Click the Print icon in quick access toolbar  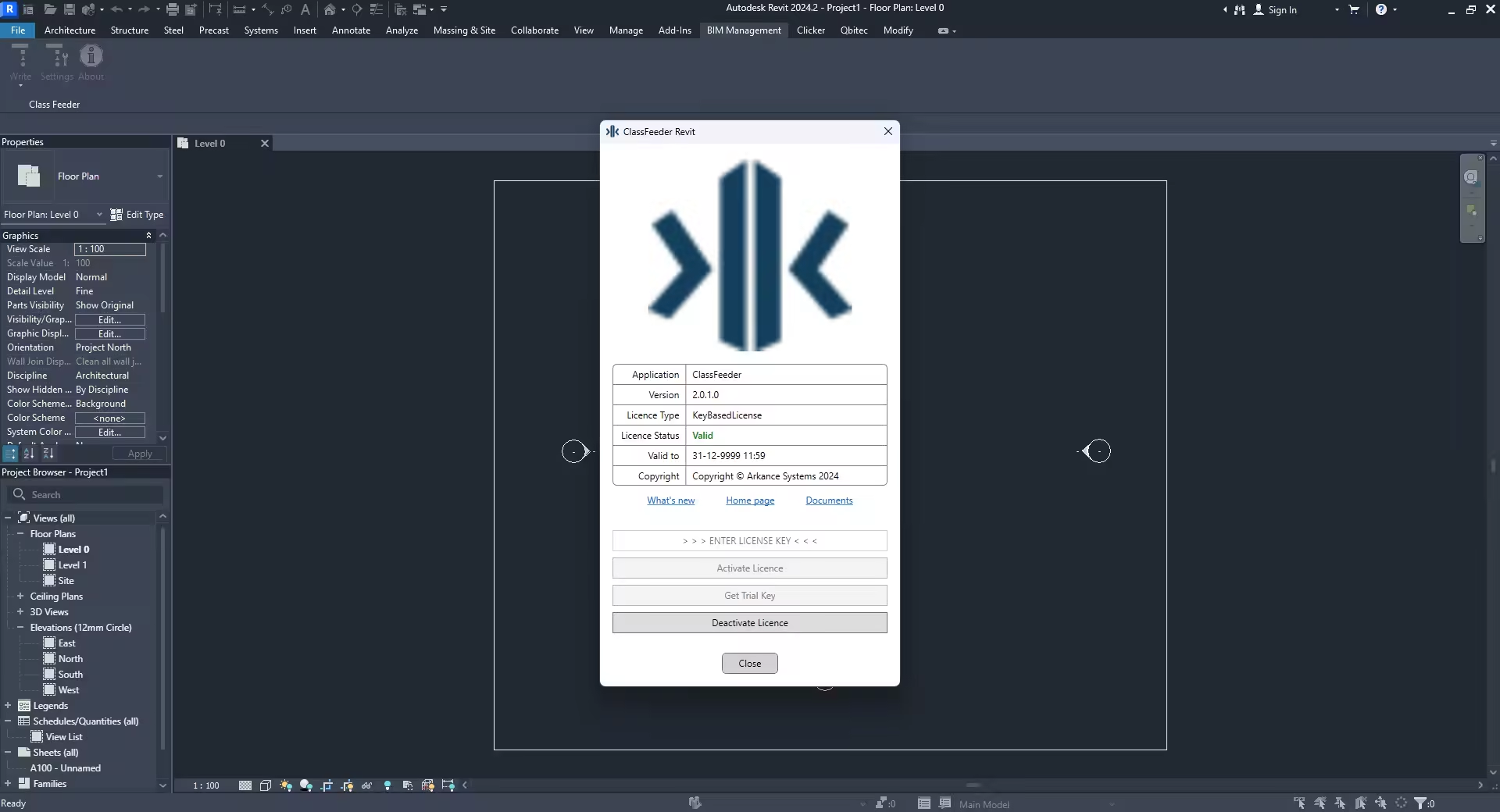pos(173,9)
